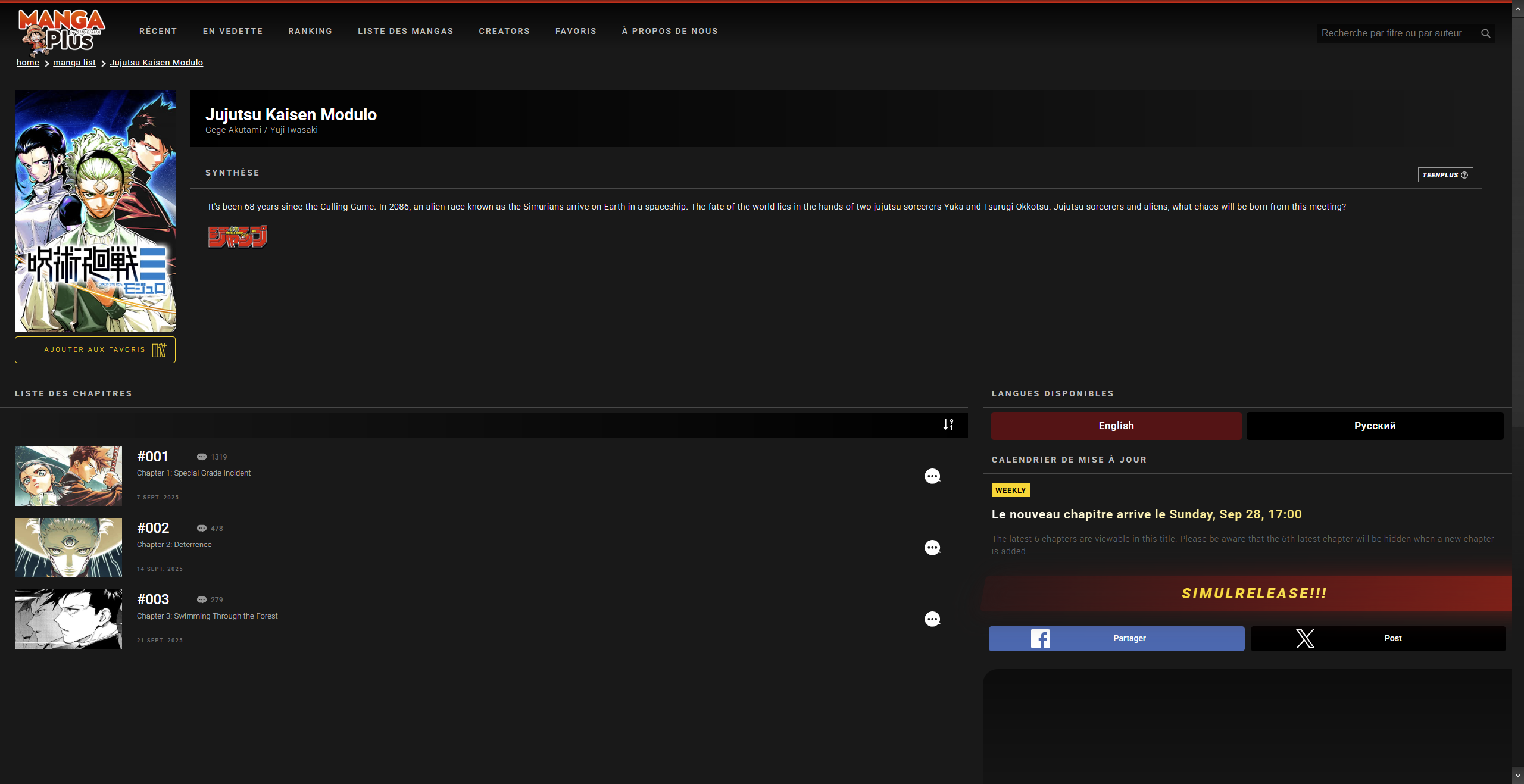Viewport: 1524px width, 784px height.
Task: Click the Weekly Shonen Jump logo
Action: (x=238, y=236)
